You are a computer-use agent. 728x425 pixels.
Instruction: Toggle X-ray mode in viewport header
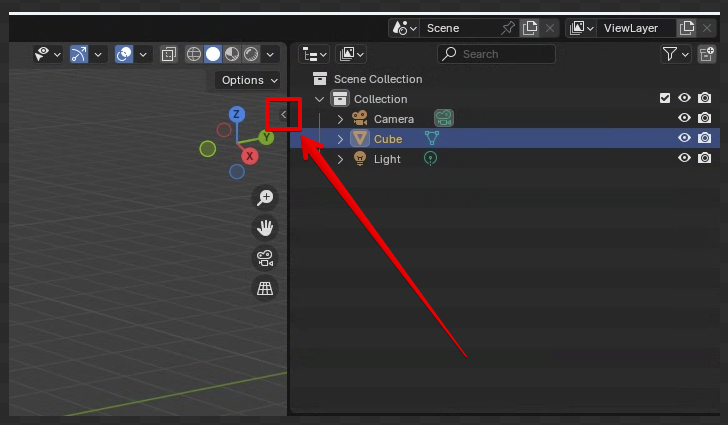[169, 54]
